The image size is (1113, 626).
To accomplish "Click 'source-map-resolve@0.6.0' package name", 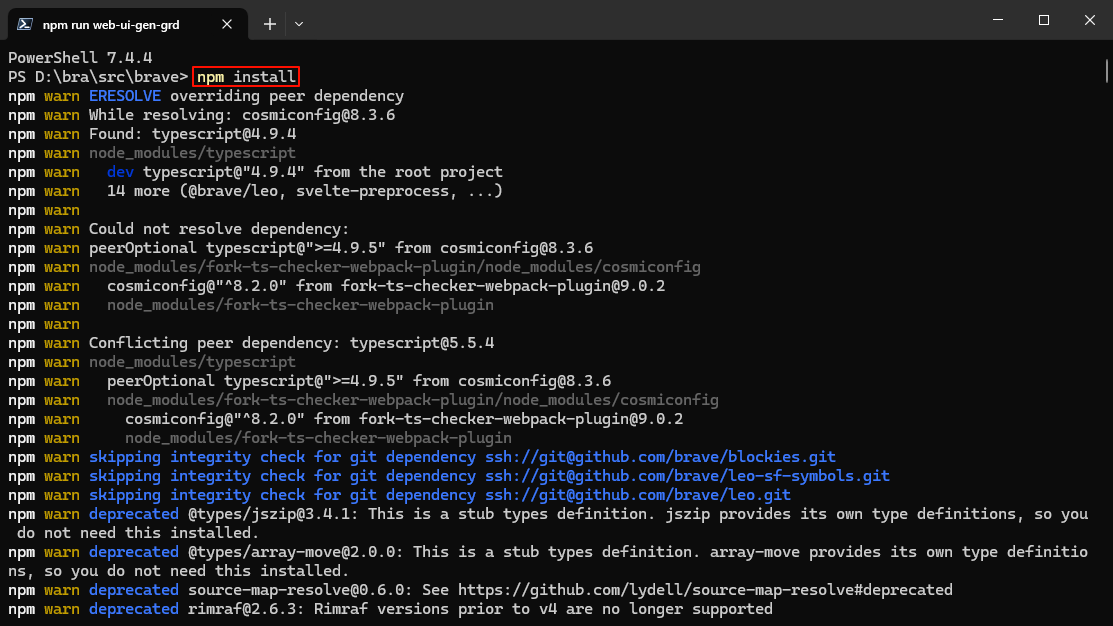I will [300, 590].
